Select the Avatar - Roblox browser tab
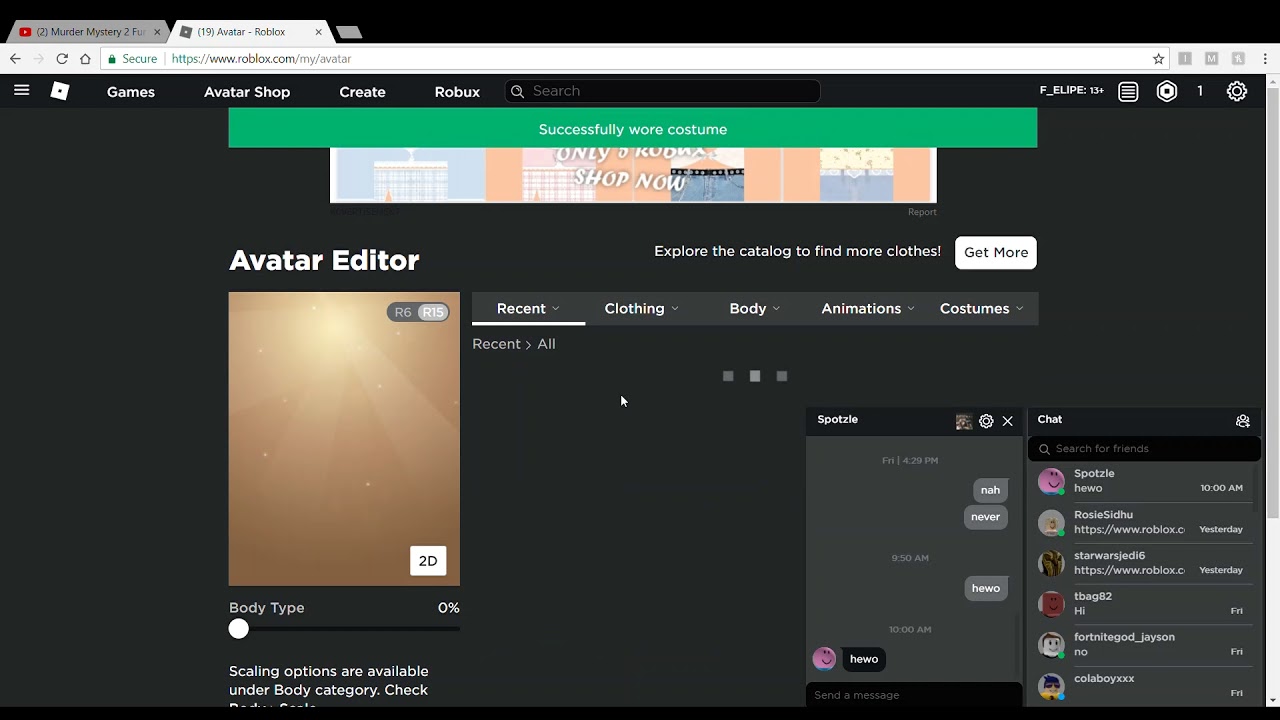 (x=248, y=32)
